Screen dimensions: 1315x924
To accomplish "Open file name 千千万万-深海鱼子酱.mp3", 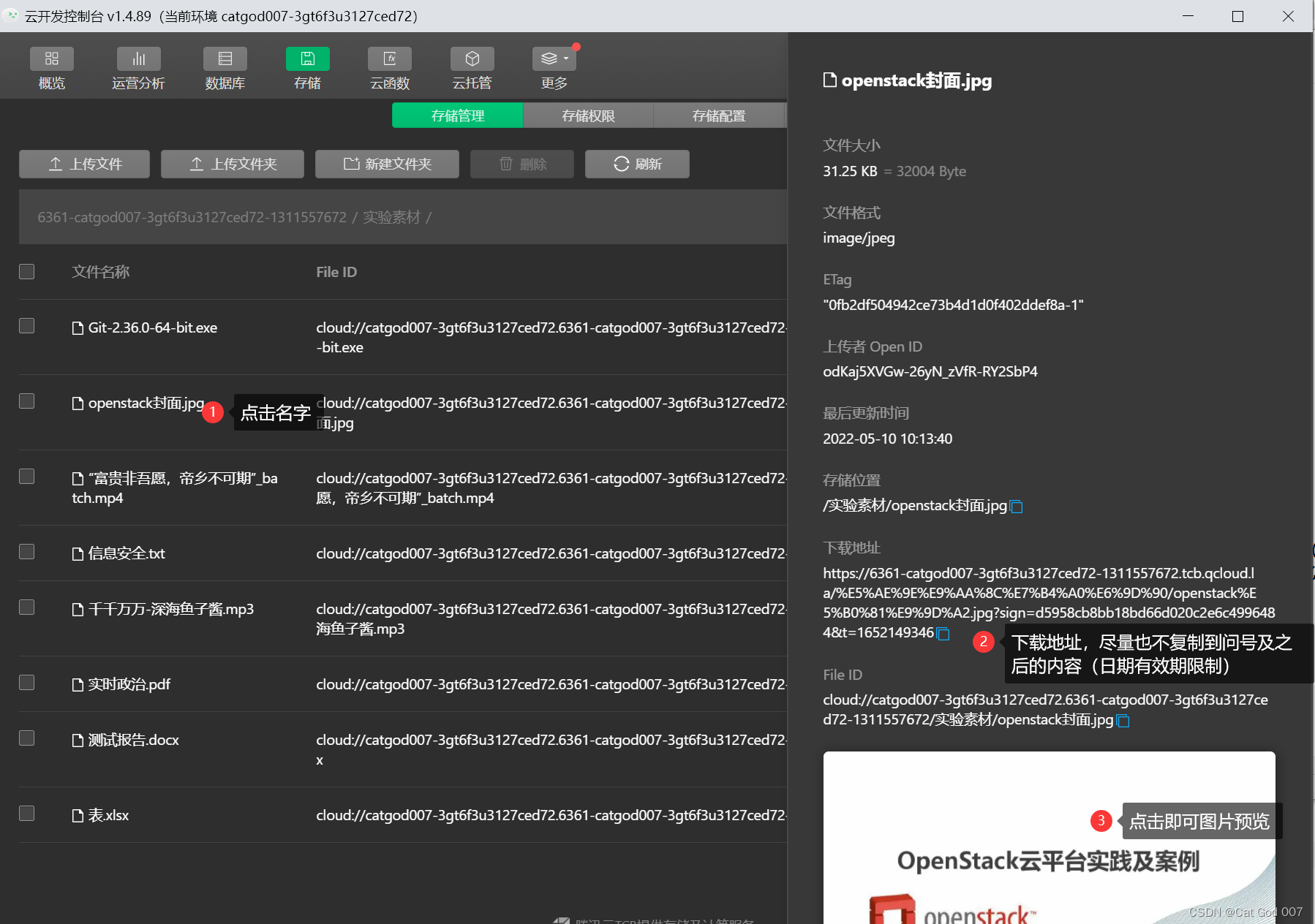I will point(171,609).
